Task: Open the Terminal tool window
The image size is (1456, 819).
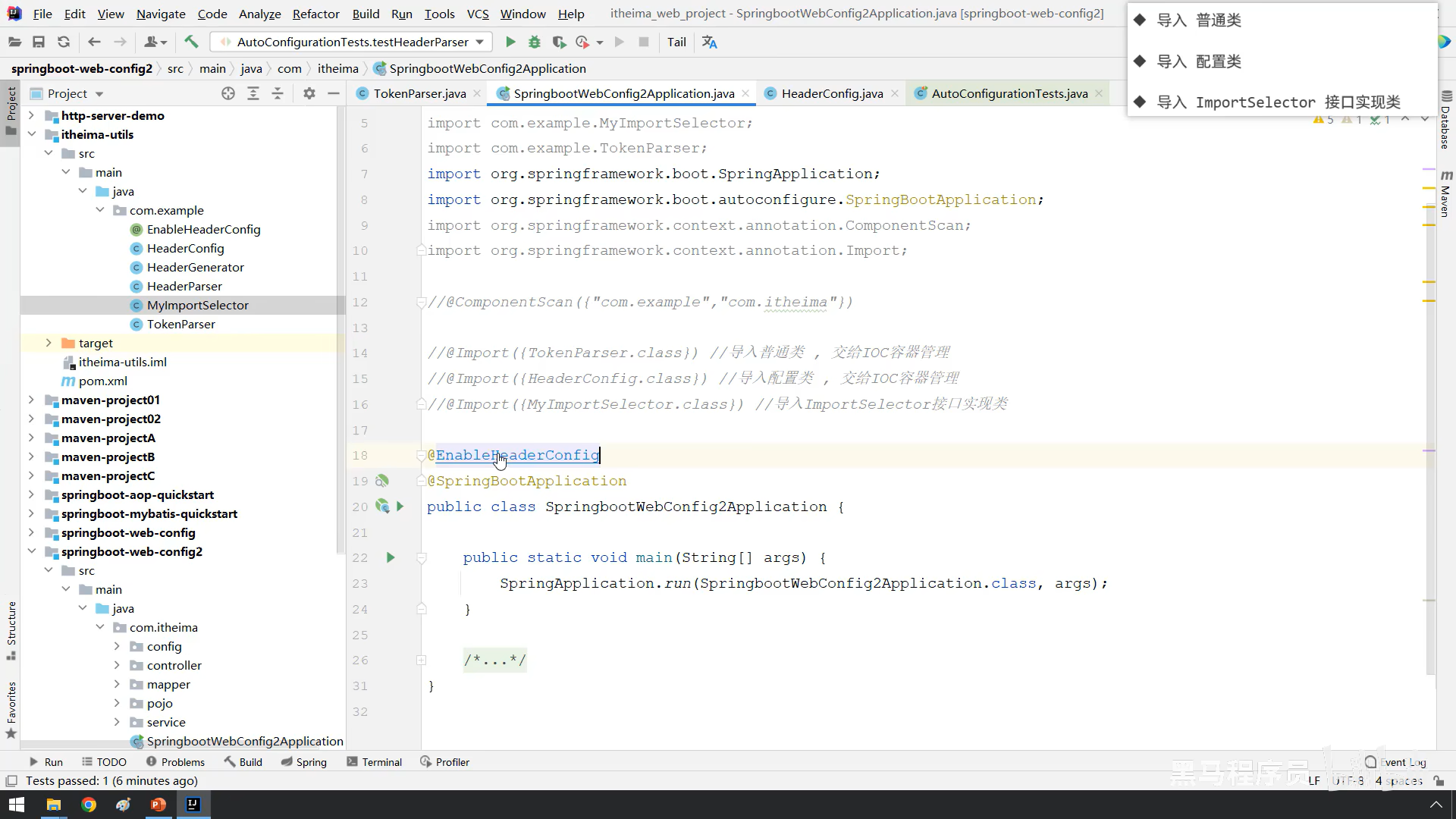Action: tap(374, 762)
